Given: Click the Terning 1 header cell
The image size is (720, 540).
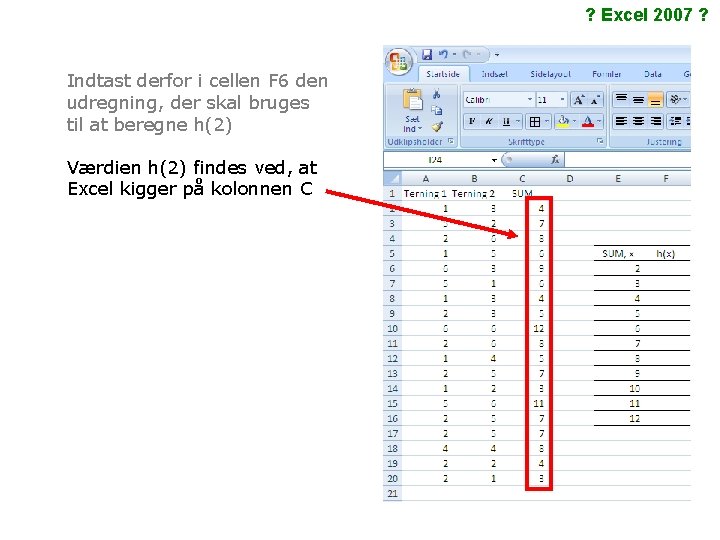Looking at the screenshot, I should pyautogui.click(x=425, y=194).
